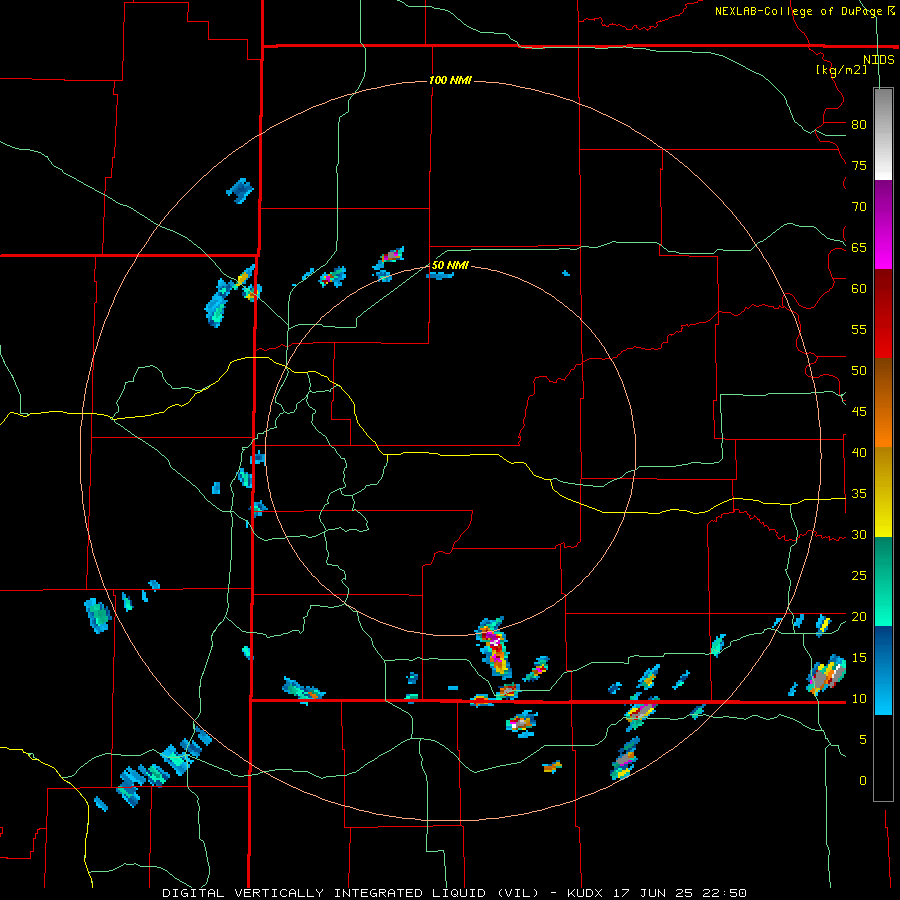This screenshot has width=900, height=900.
Task: Pick the yellow segment of the VIL scale
Action: 883,492
